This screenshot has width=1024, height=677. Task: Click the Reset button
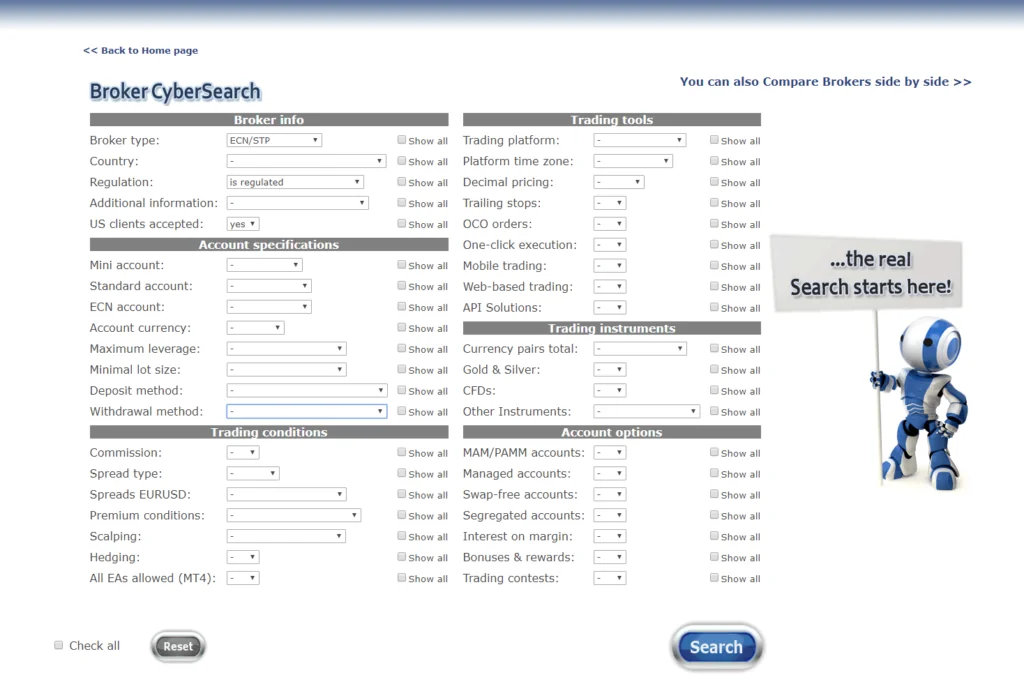click(178, 647)
